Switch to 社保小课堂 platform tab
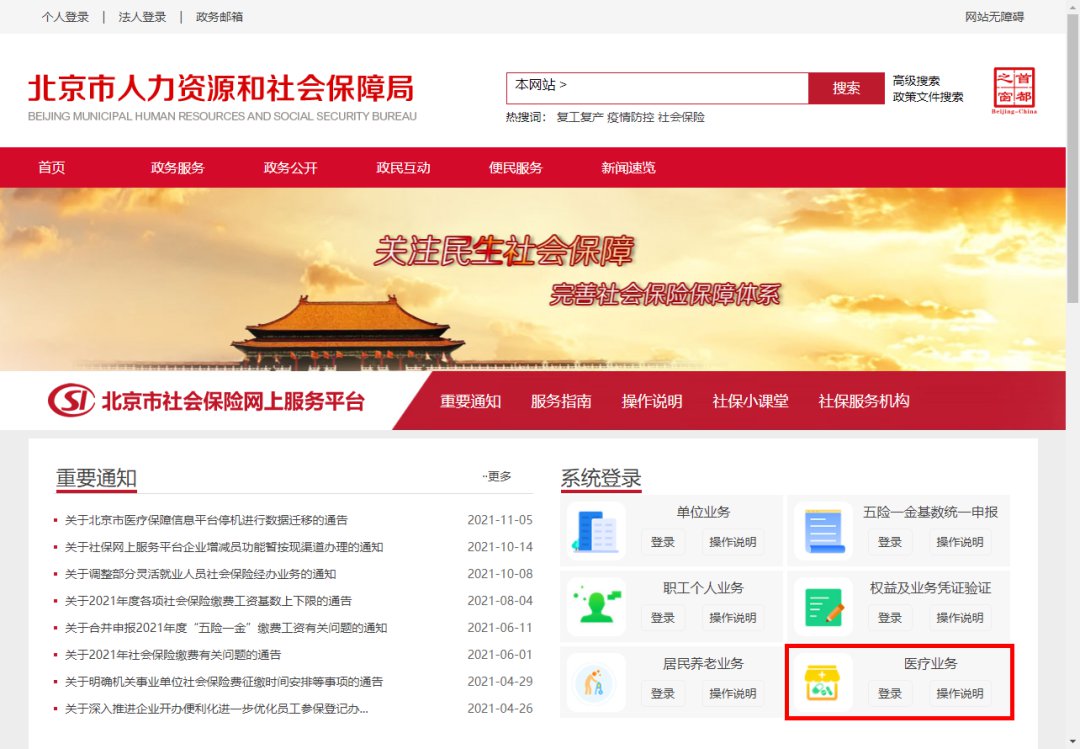Image resolution: width=1080 pixels, height=749 pixels. [x=750, y=401]
